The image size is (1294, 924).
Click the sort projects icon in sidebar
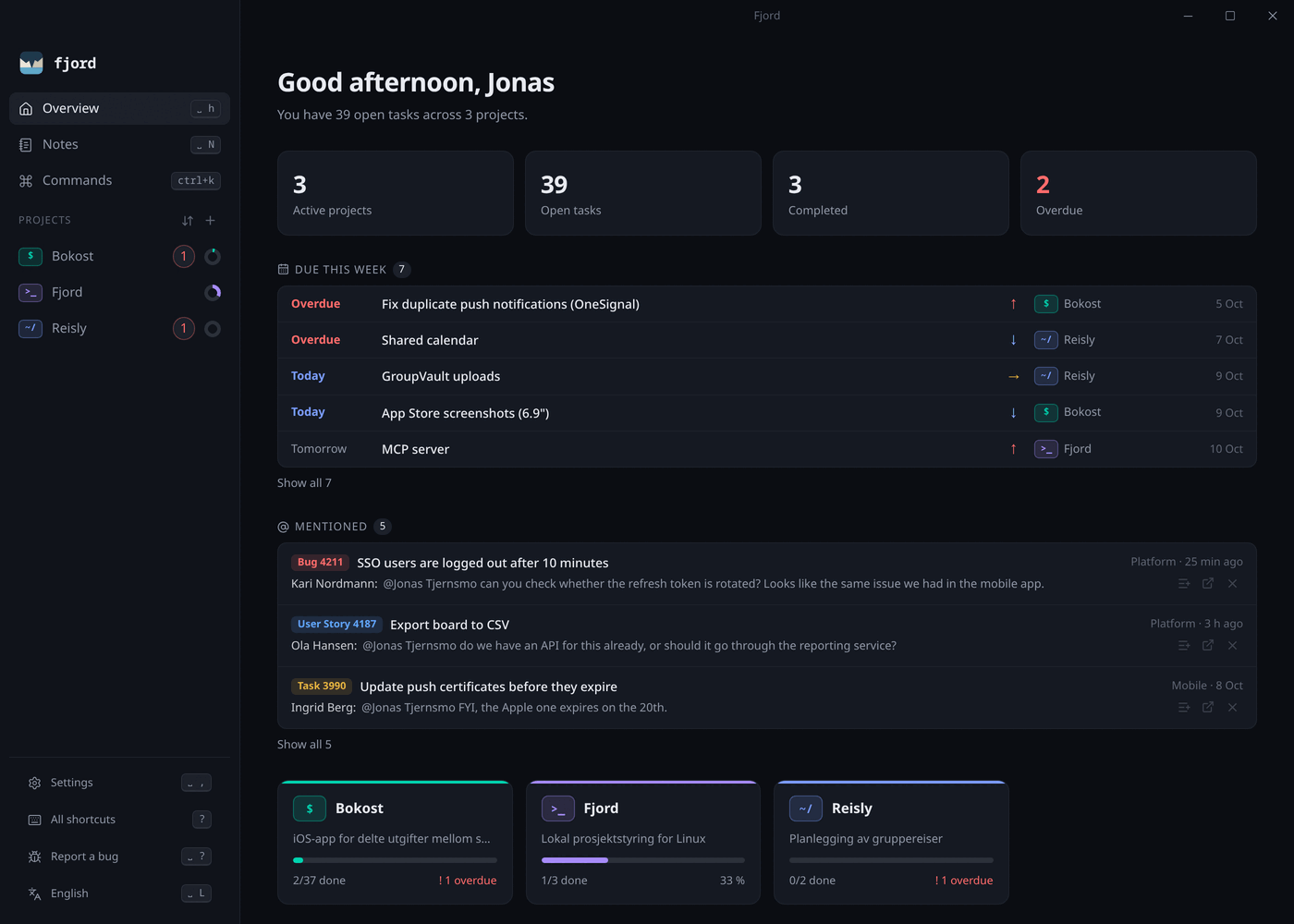[x=188, y=221]
